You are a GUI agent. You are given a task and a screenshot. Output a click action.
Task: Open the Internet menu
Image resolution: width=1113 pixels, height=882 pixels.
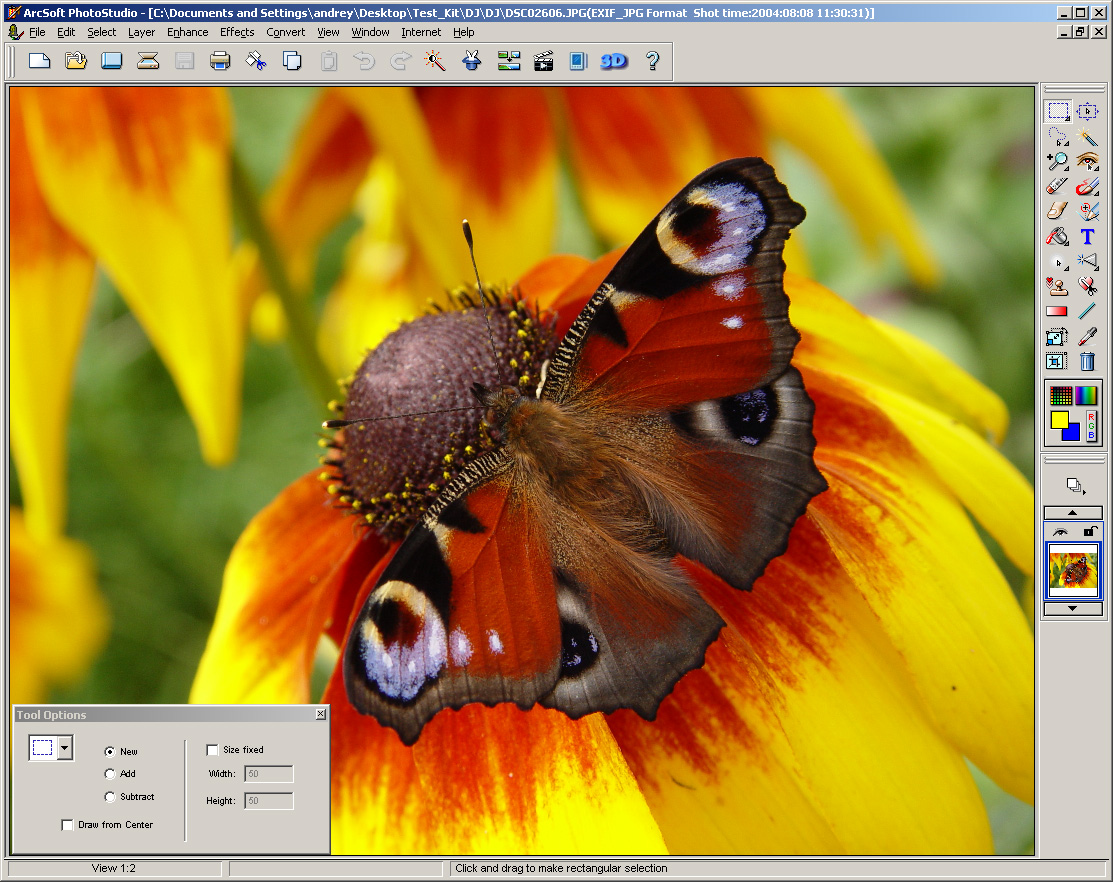(x=421, y=32)
